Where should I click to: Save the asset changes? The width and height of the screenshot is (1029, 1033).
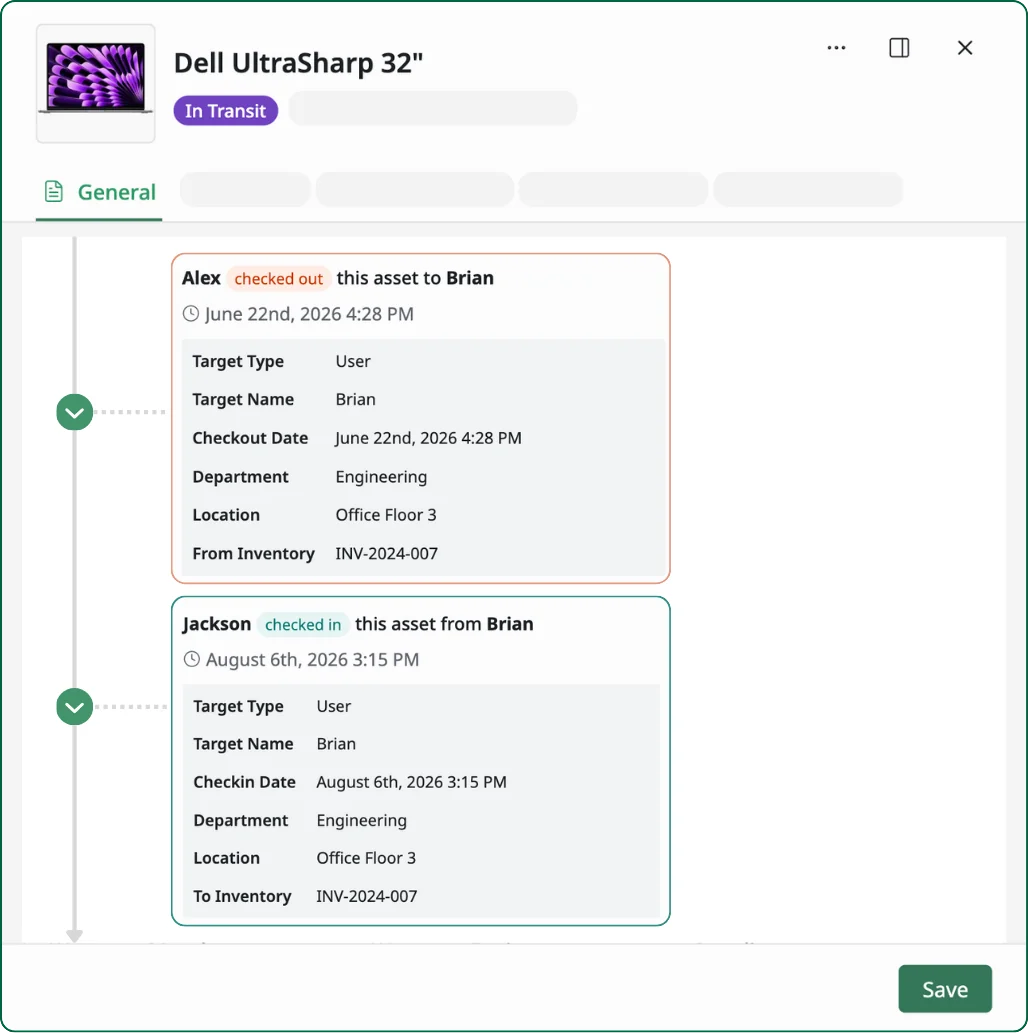point(945,989)
